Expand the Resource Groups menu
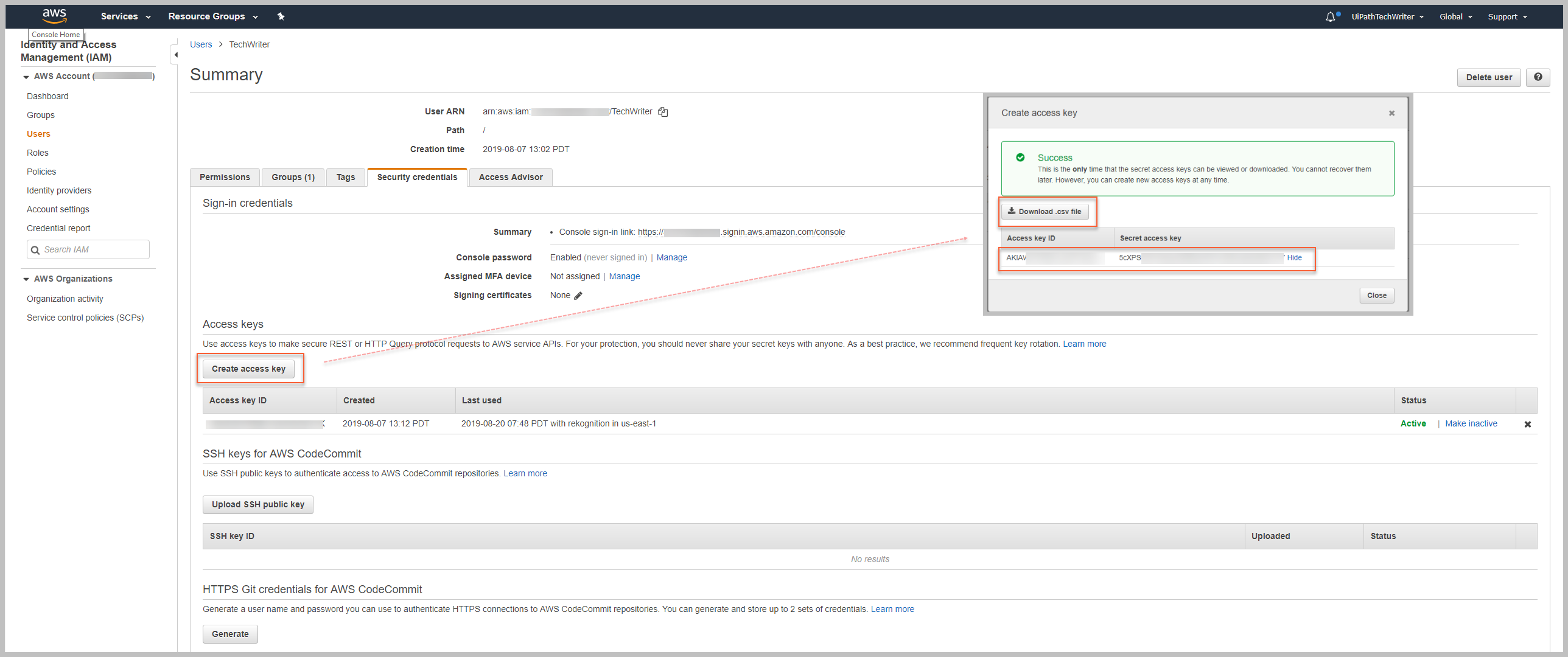Image resolution: width=1568 pixels, height=657 pixels. click(212, 16)
